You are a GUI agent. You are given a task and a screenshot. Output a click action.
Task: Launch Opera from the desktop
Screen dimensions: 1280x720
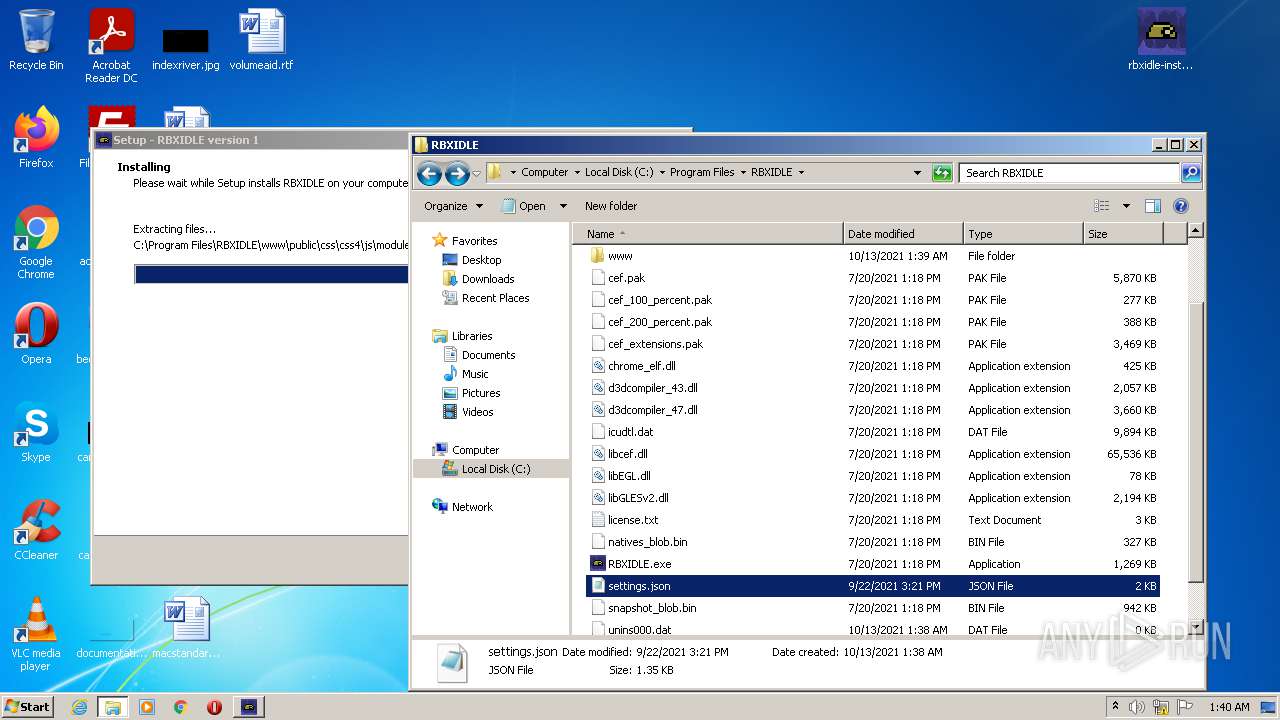tap(36, 333)
